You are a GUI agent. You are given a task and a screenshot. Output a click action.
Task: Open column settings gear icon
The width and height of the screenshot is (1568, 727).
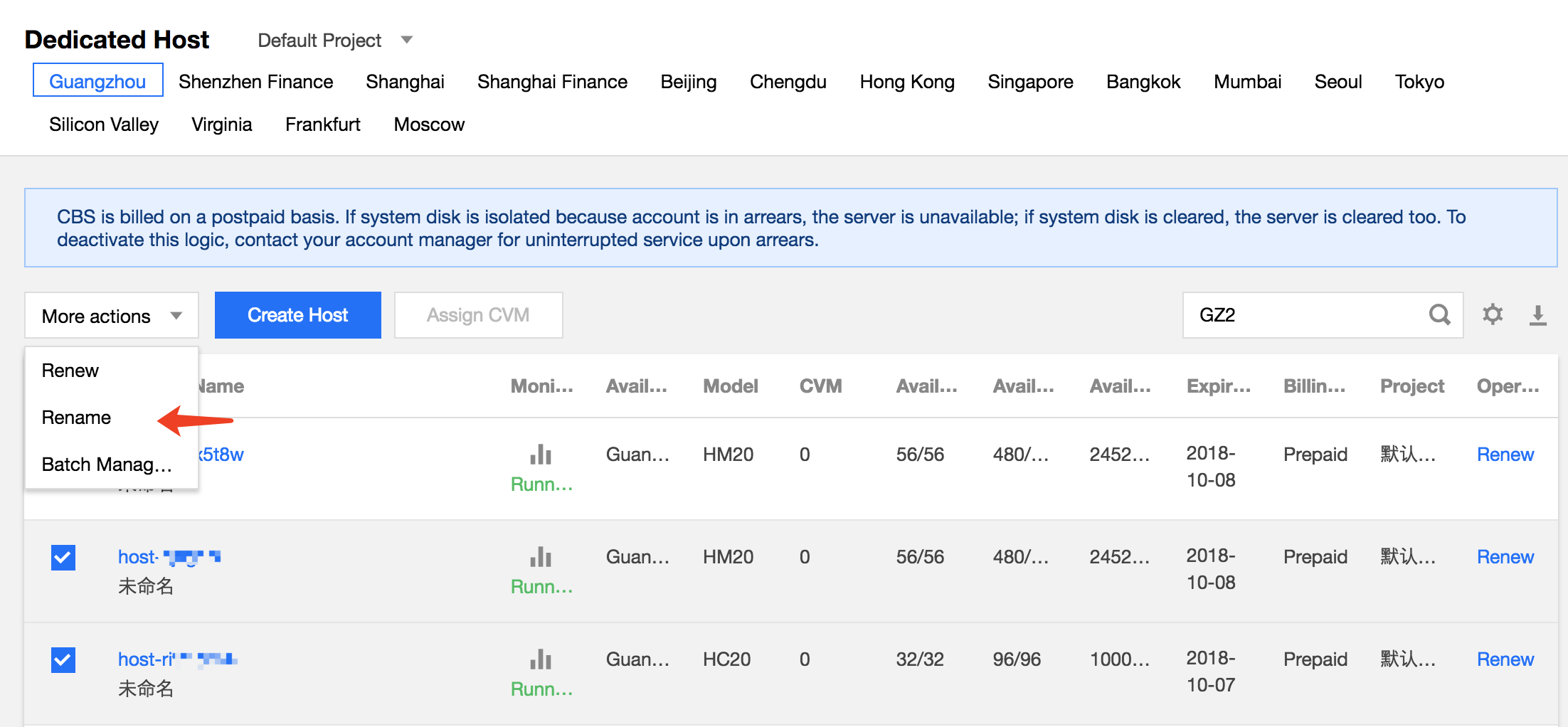click(x=1492, y=314)
